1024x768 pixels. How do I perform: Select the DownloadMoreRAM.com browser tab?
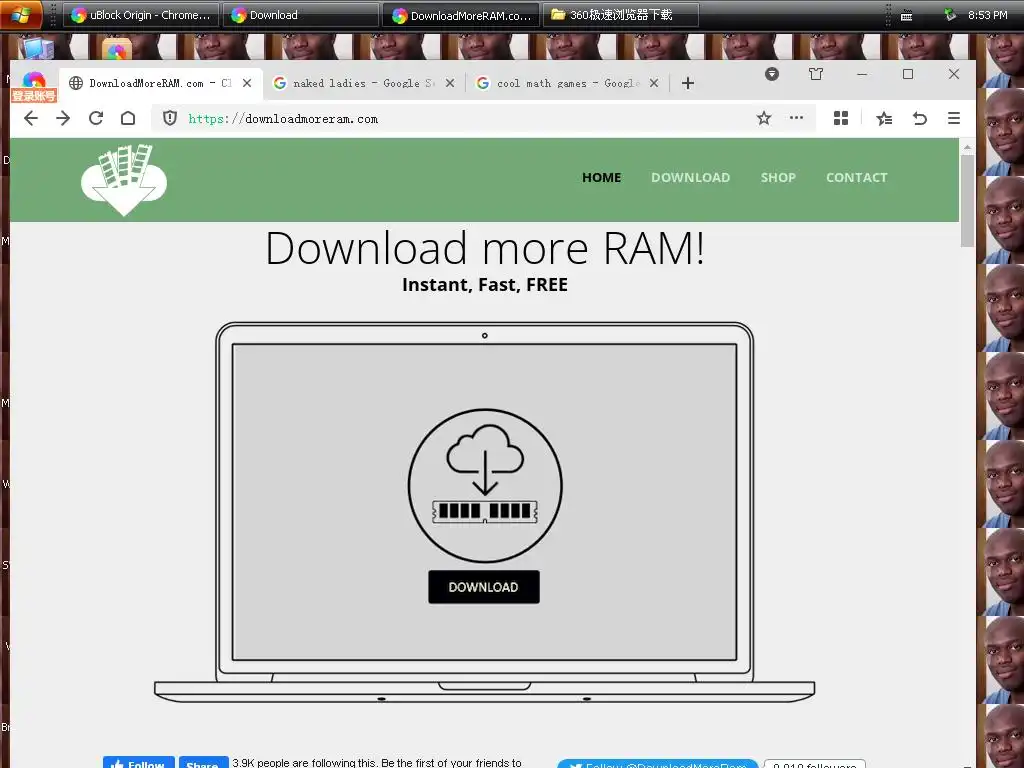pyautogui.click(x=160, y=83)
